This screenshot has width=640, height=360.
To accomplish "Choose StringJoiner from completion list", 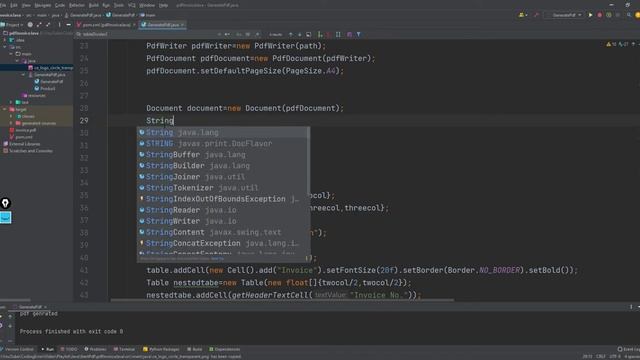I will click(x=223, y=177).
